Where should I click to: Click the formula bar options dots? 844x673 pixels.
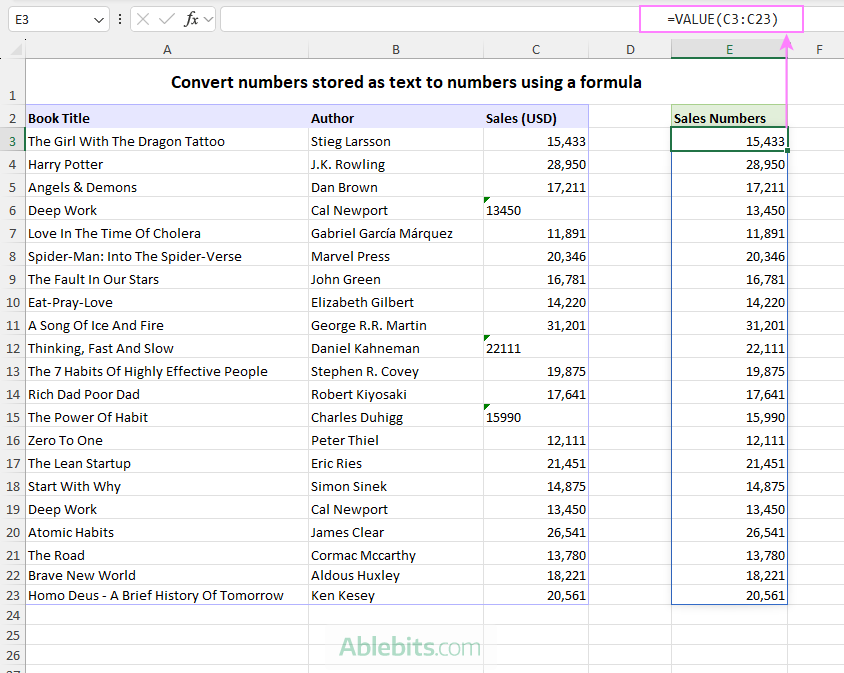(x=120, y=20)
